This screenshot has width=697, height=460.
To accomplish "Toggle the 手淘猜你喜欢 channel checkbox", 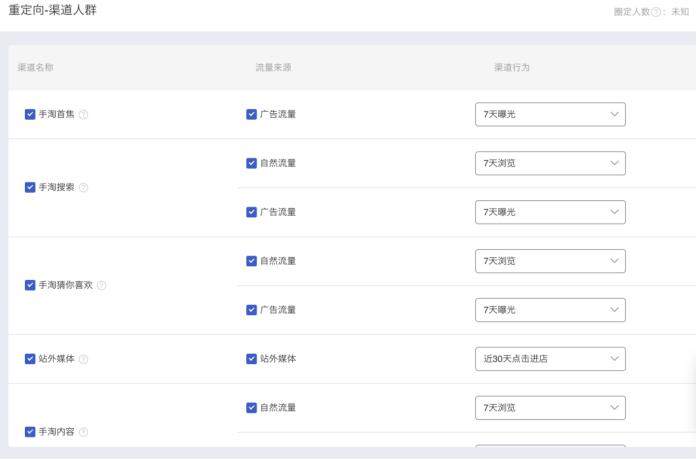I will [x=30, y=285].
